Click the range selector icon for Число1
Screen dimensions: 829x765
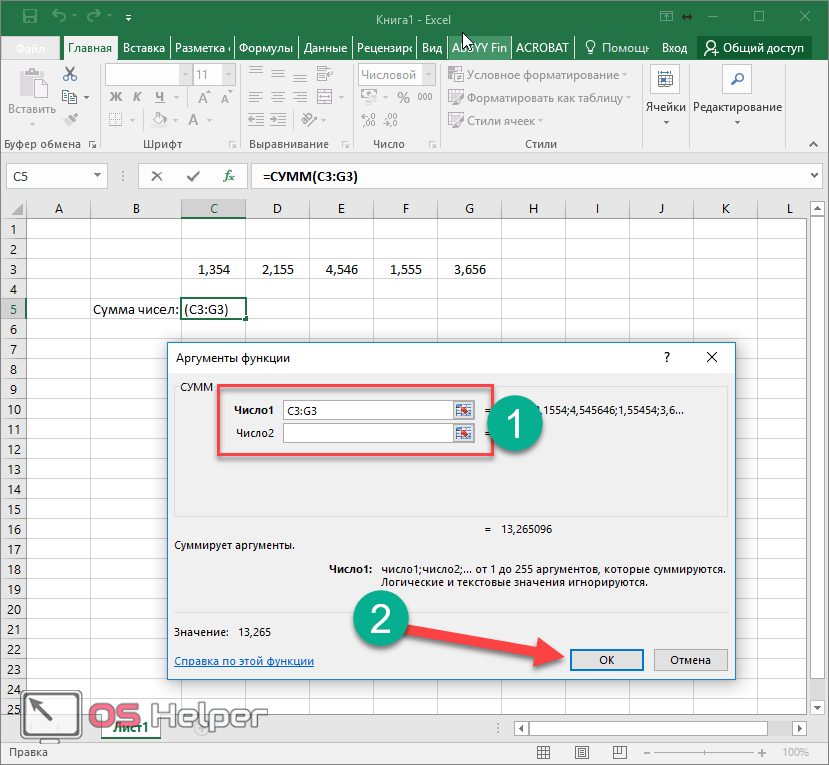[x=463, y=410]
